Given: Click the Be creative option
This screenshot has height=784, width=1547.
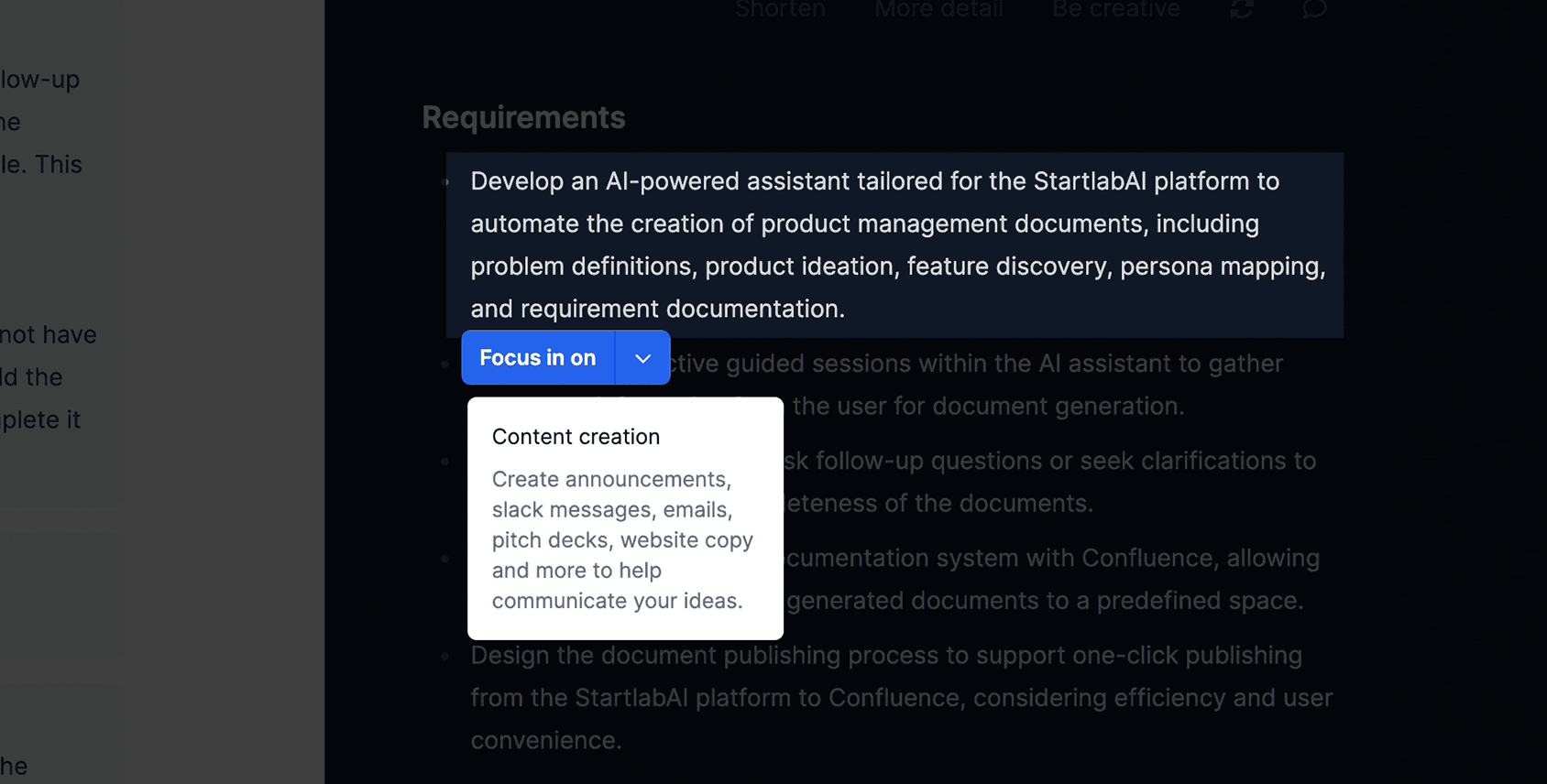Looking at the screenshot, I should [x=1115, y=10].
